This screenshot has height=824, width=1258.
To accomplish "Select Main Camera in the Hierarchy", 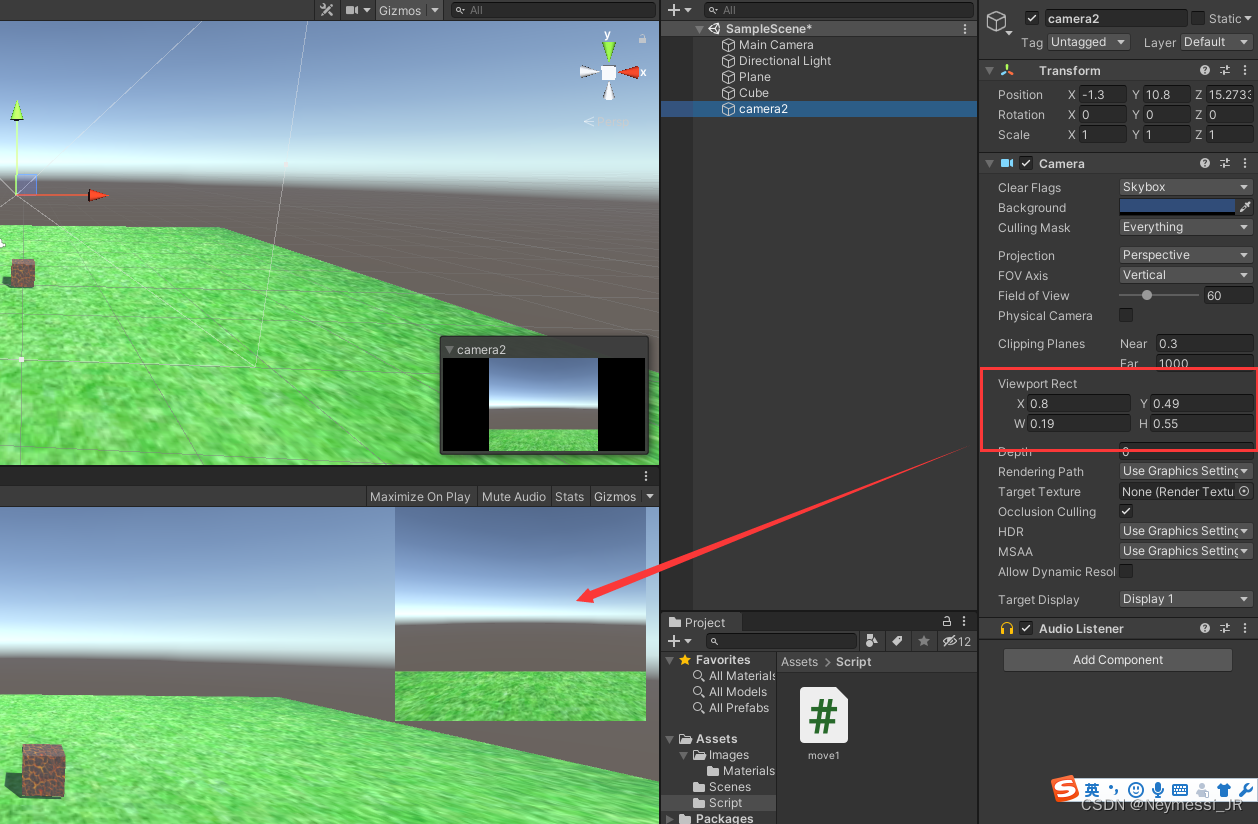I will tap(776, 45).
